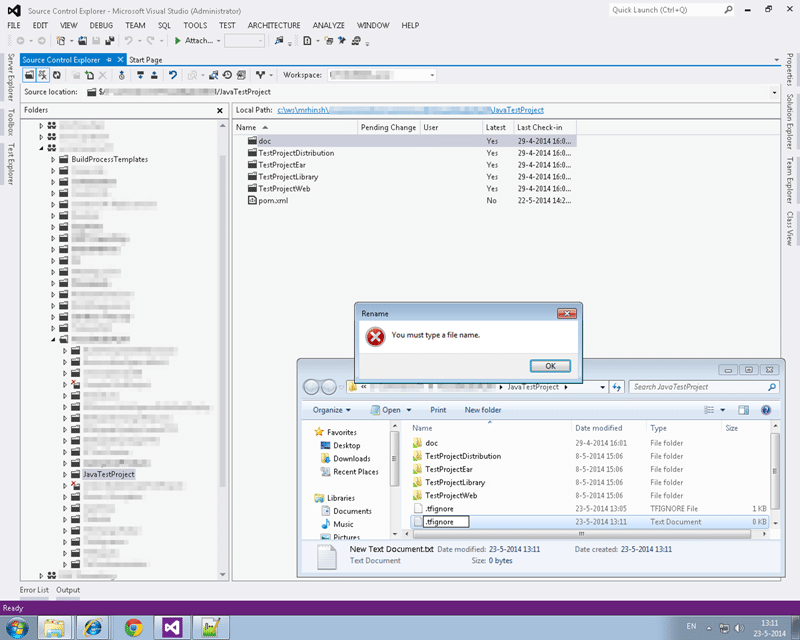Click the change view icon in file explorer
The image size is (800, 640).
[x=709, y=410]
